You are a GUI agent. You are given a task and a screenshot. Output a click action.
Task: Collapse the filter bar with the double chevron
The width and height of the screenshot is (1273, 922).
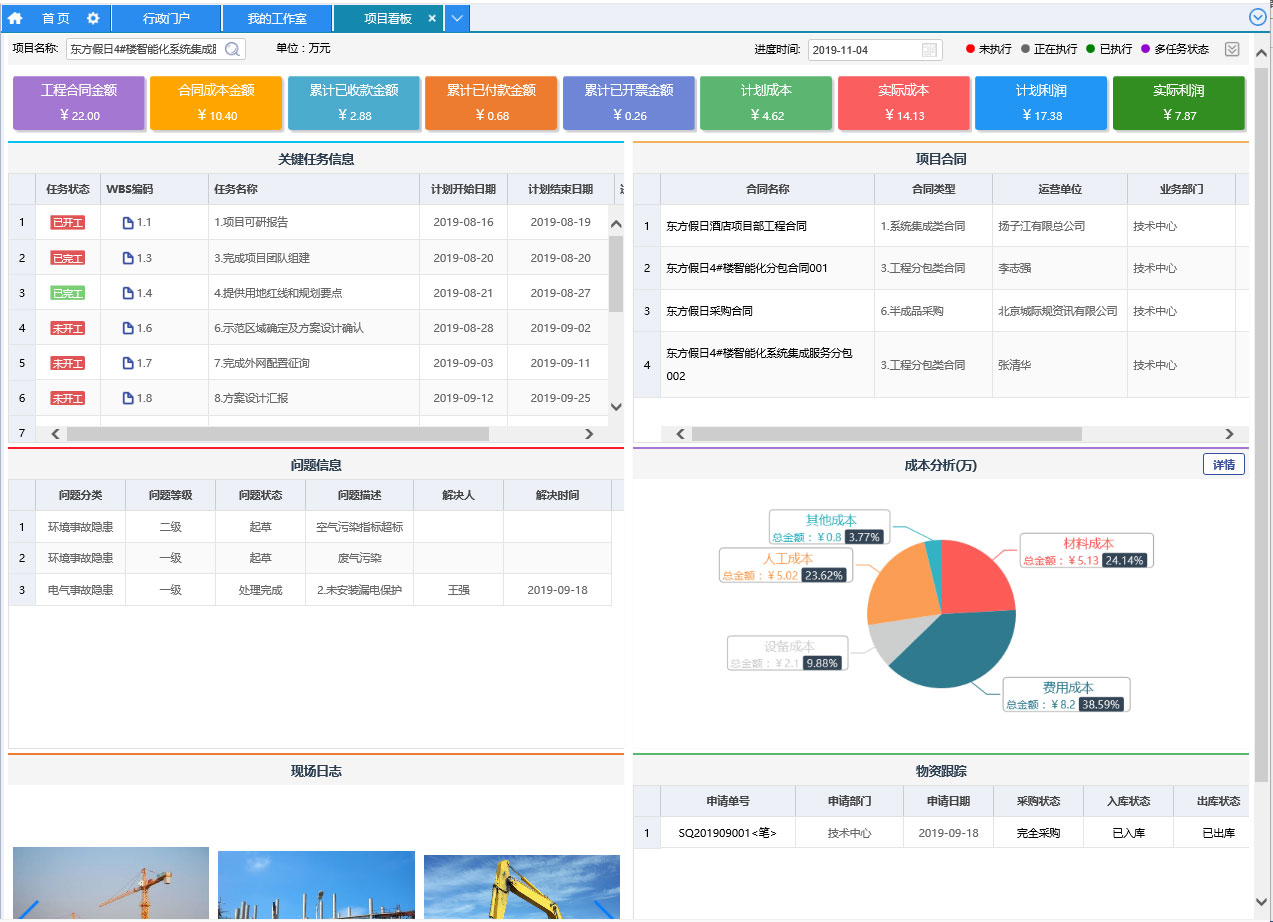coord(1232,49)
